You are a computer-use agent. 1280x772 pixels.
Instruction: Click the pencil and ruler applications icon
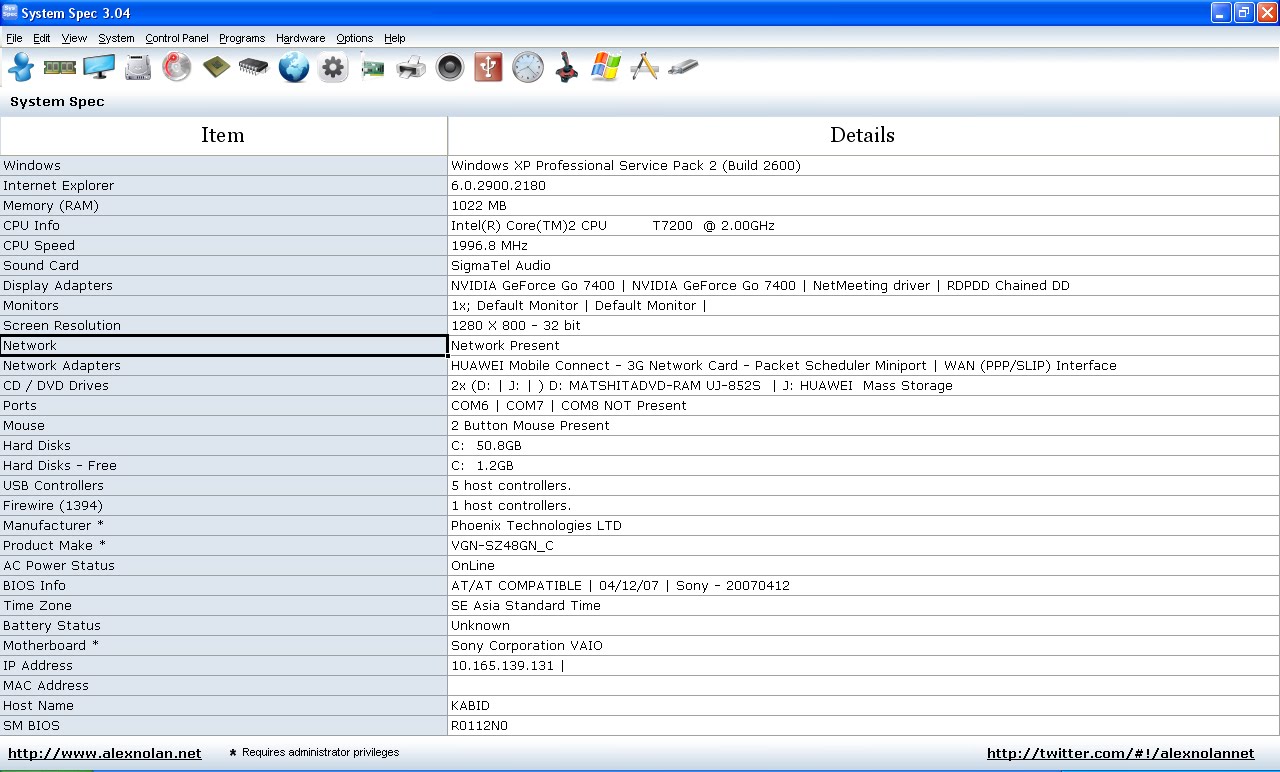pos(645,67)
